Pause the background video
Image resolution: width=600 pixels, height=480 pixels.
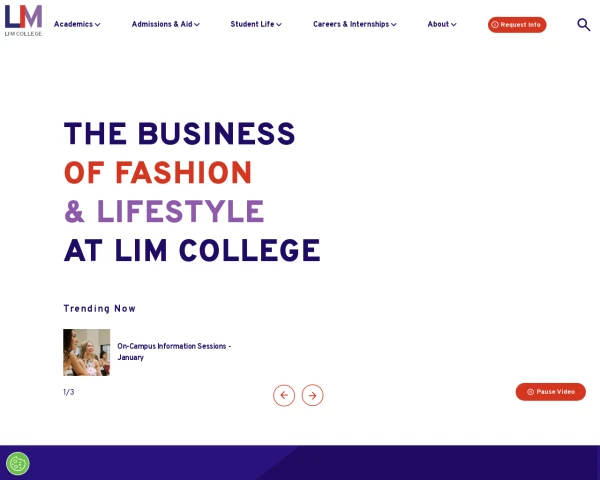click(551, 392)
